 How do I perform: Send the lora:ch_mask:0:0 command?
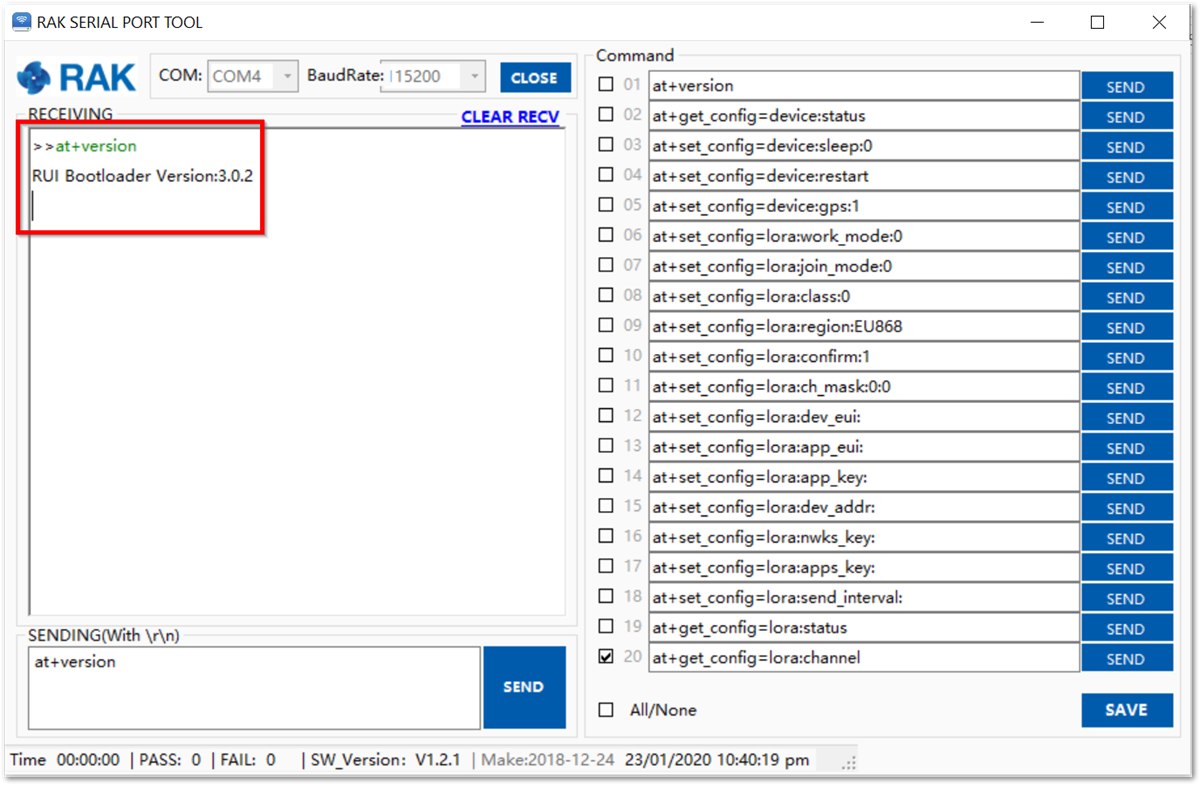(x=1126, y=388)
